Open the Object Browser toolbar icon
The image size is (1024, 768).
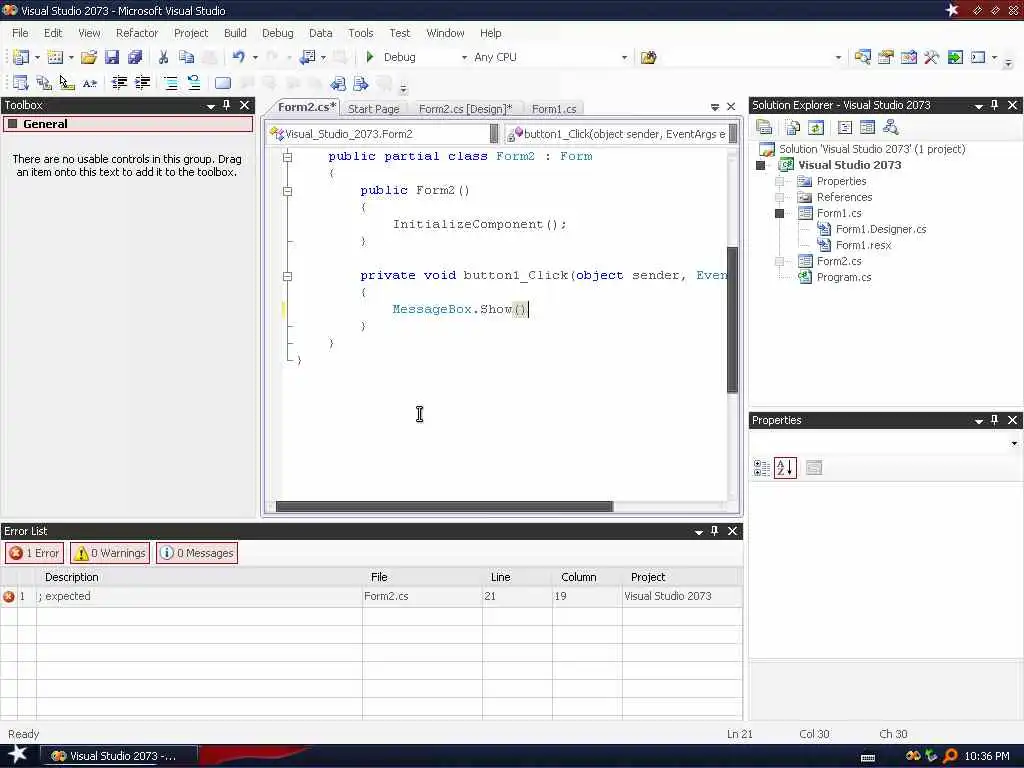(908, 57)
